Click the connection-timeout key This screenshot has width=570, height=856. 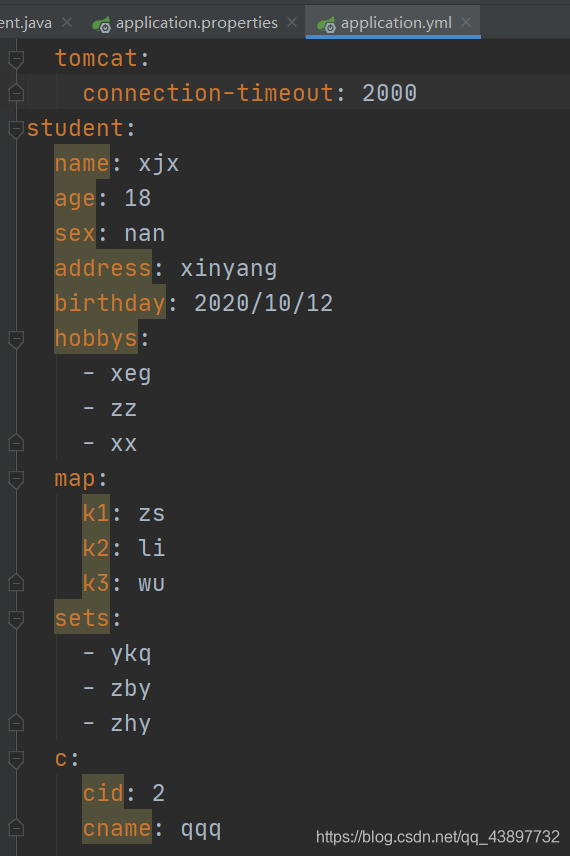click(208, 93)
